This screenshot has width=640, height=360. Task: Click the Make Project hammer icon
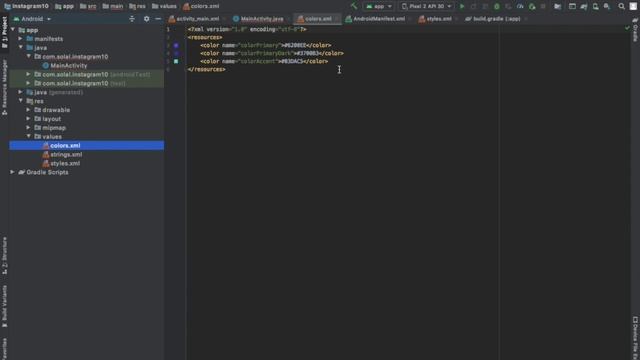[x=354, y=6]
